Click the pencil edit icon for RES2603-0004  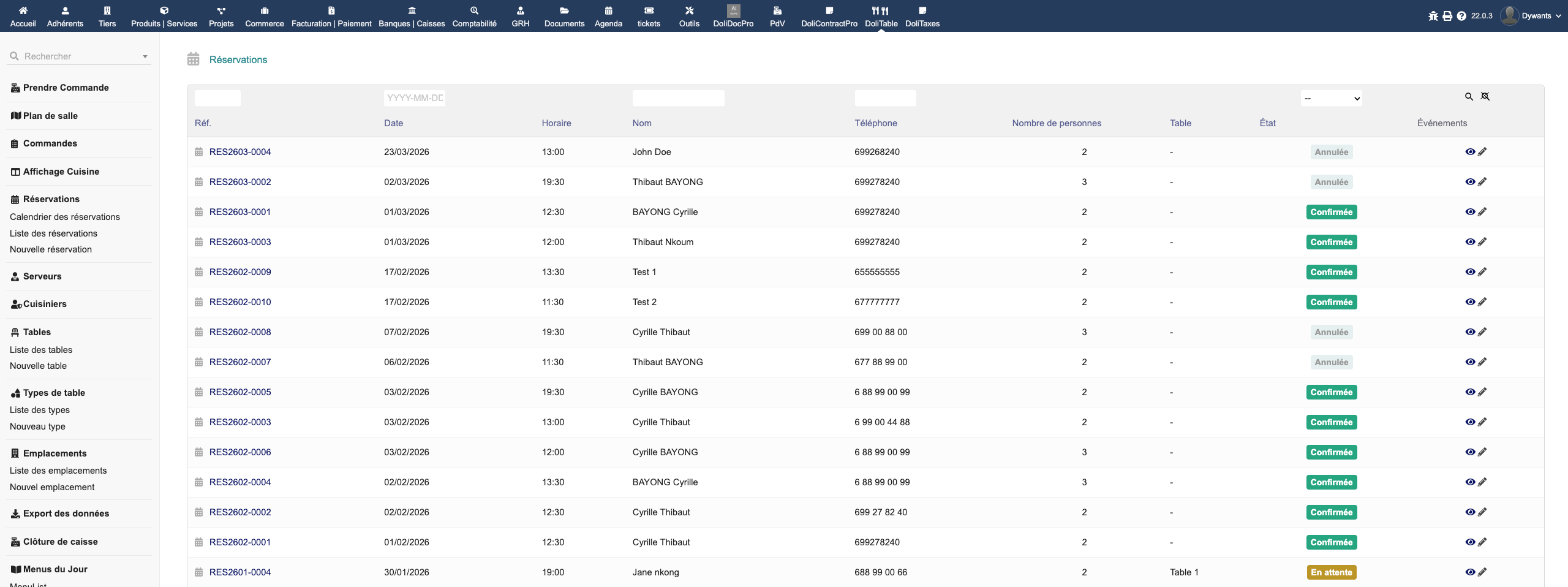[x=1482, y=152]
